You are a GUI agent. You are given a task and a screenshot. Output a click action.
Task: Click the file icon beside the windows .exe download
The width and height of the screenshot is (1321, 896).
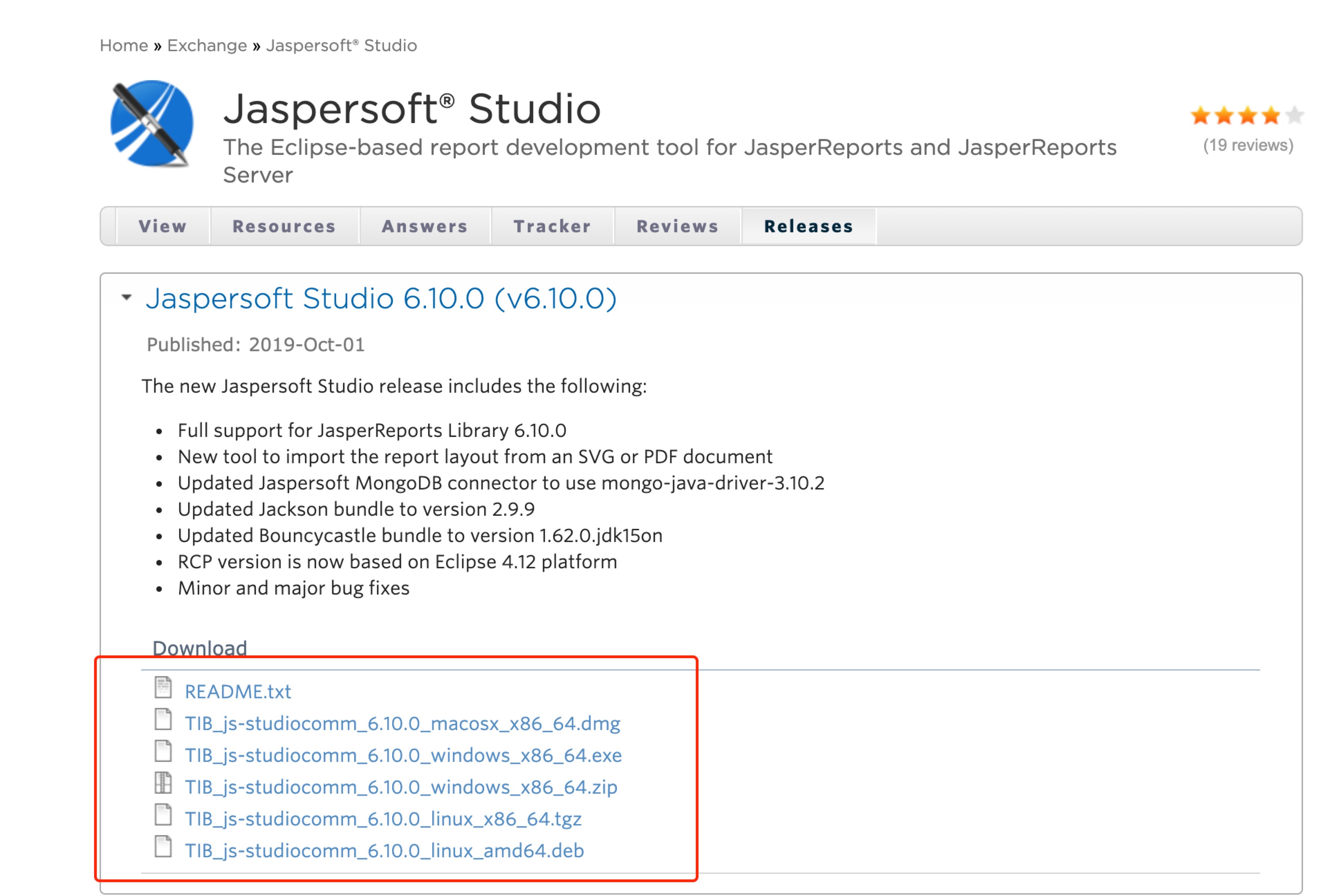click(x=163, y=751)
